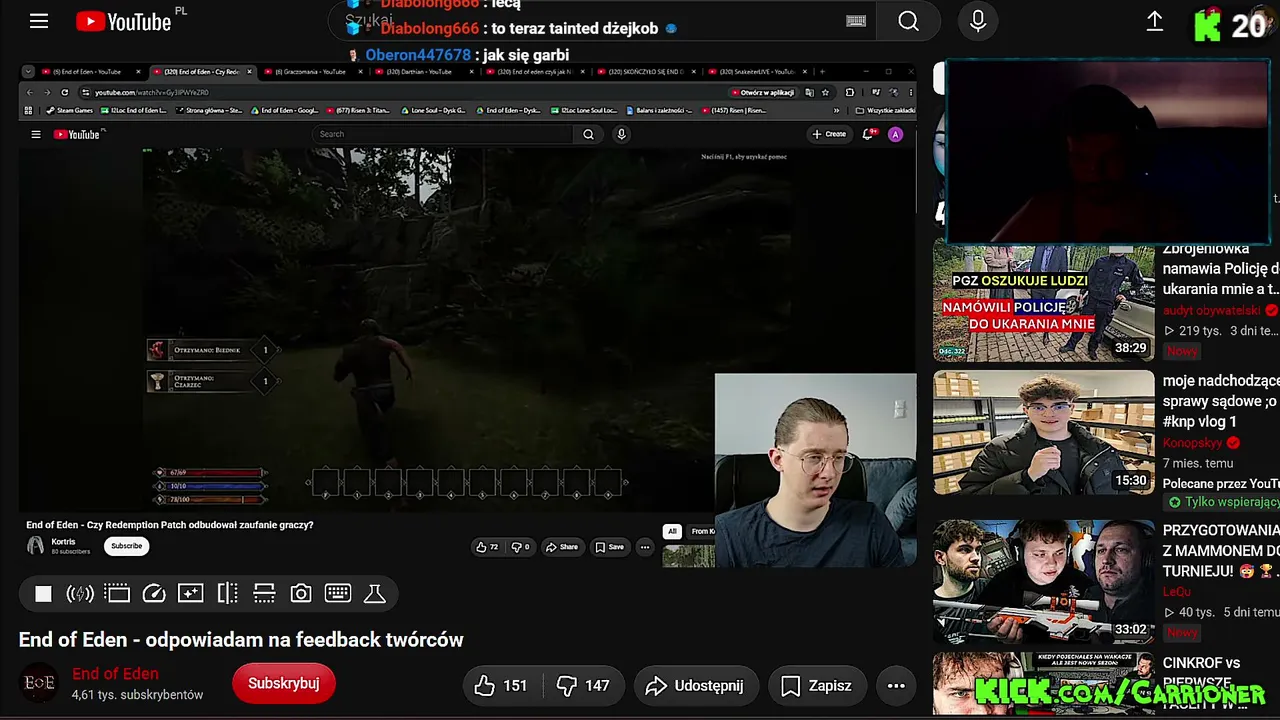The width and height of the screenshot is (1280, 720).
Task: Save the video using Zapisz
Action: [816, 685]
